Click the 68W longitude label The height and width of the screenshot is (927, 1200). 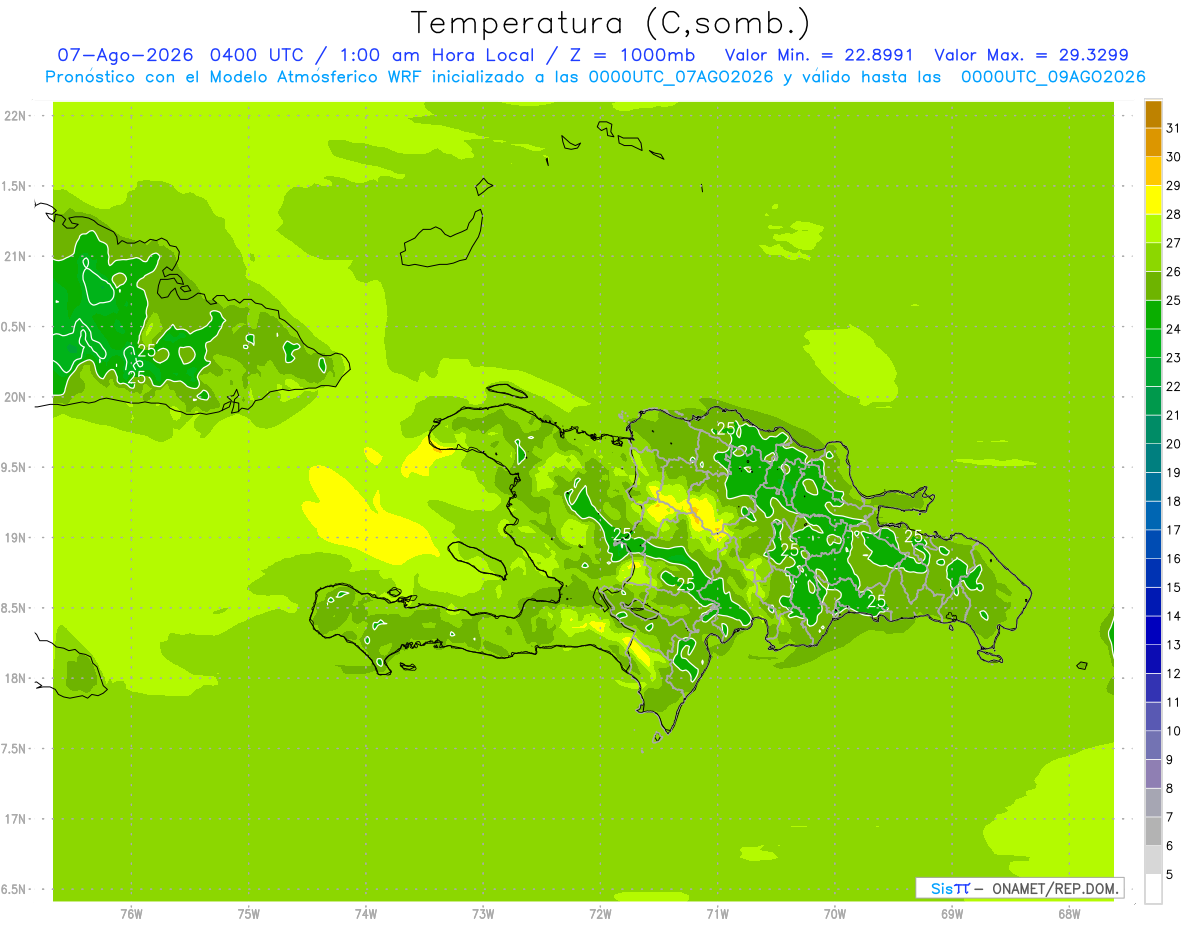[1069, 913]
